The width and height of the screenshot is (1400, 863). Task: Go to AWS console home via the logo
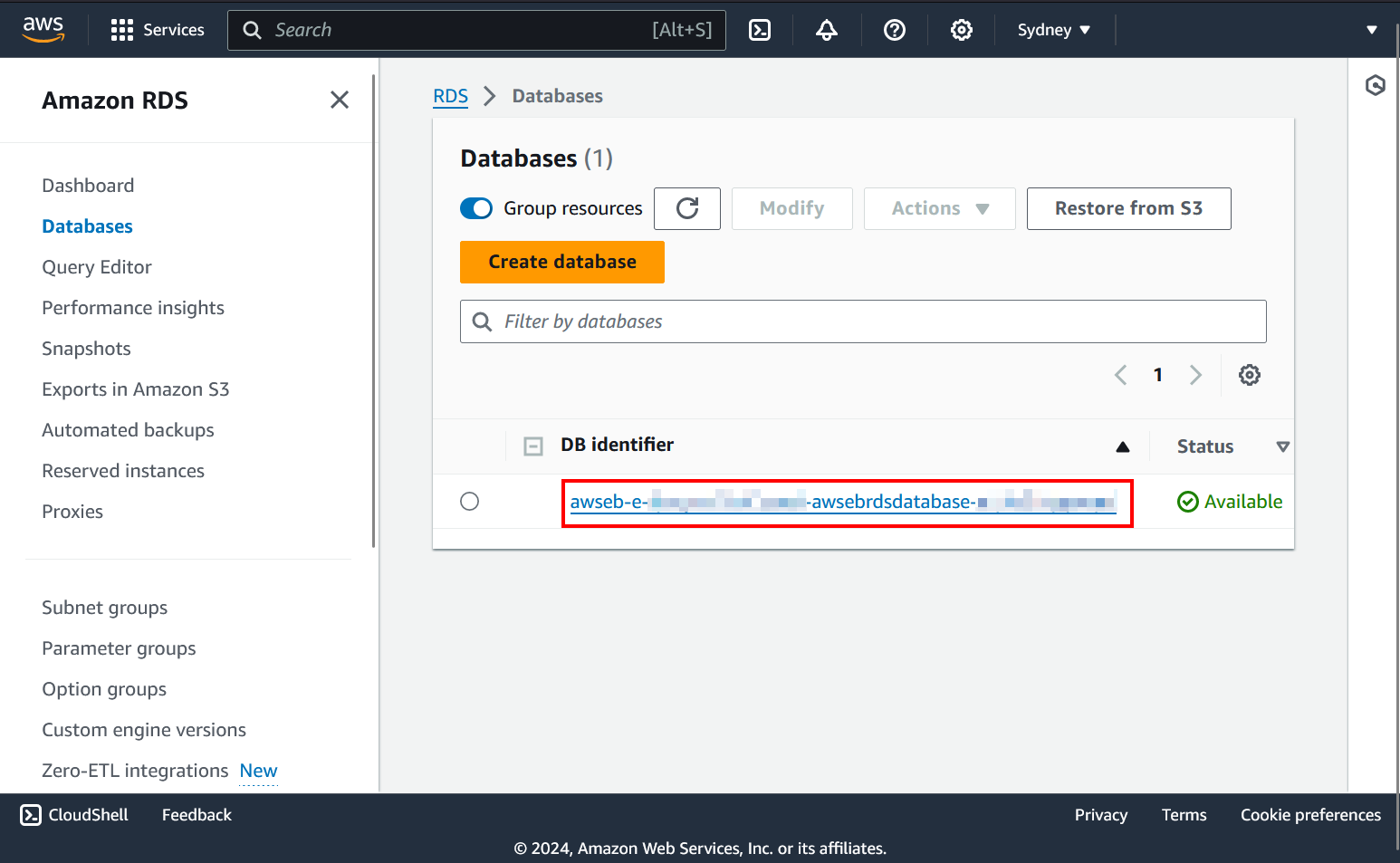click(x=43, y=29)
